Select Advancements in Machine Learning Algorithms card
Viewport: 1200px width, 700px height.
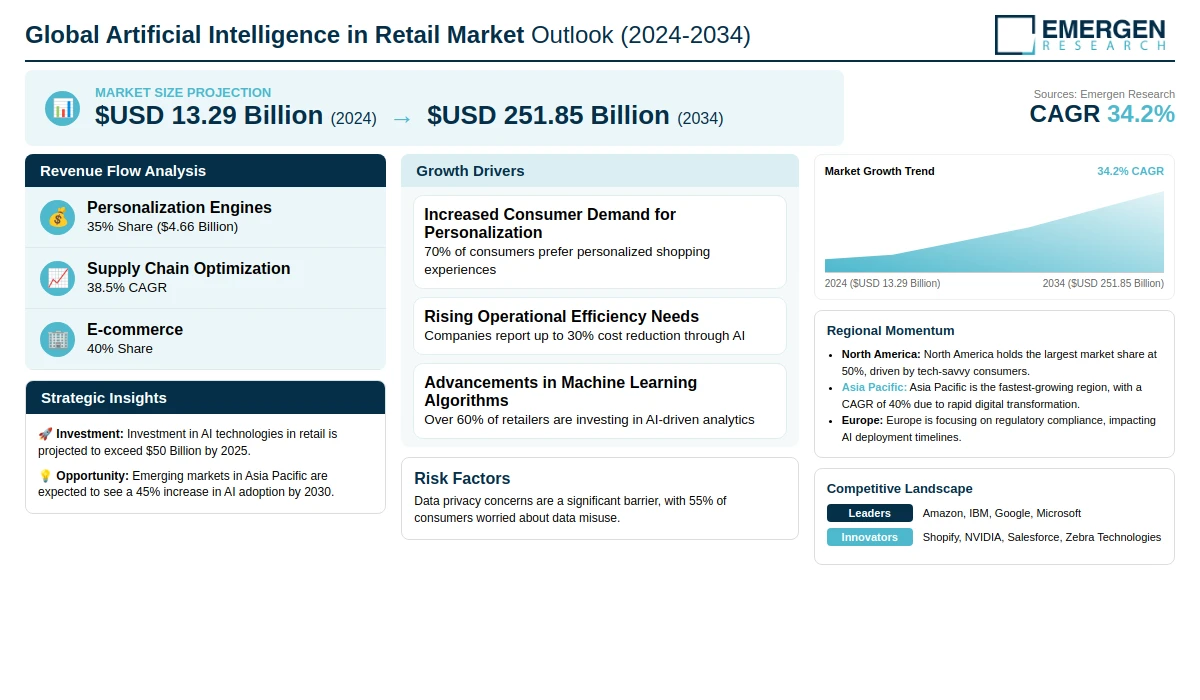coord(599,401)
